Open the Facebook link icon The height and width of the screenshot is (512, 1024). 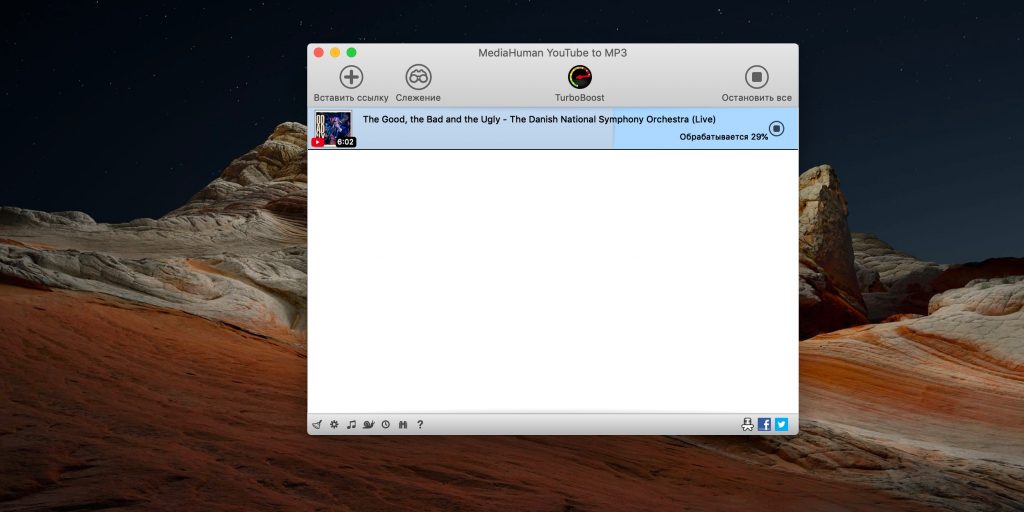click(x=764, y=424)
